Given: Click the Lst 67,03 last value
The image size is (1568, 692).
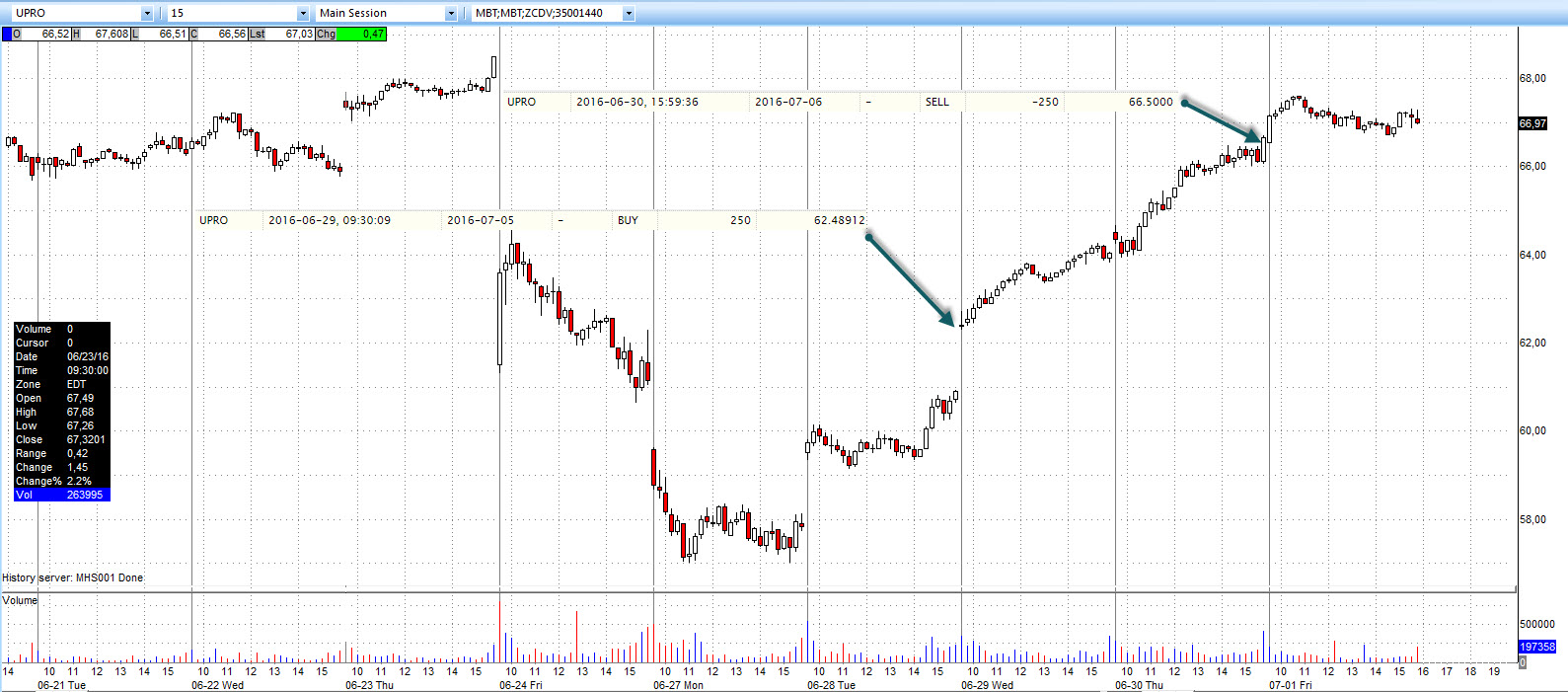Looking at the screenshot, I should (x=281, y=34).
